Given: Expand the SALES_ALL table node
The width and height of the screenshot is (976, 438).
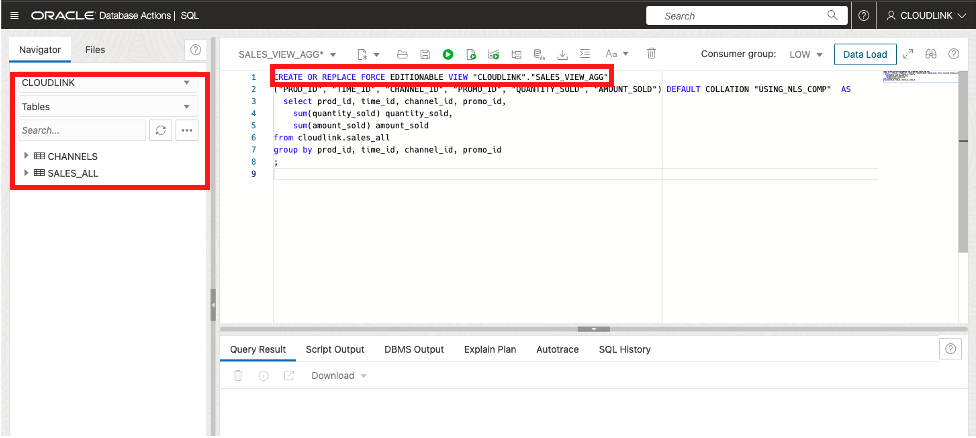Looking at the screenshot, I should click(26, 173).
